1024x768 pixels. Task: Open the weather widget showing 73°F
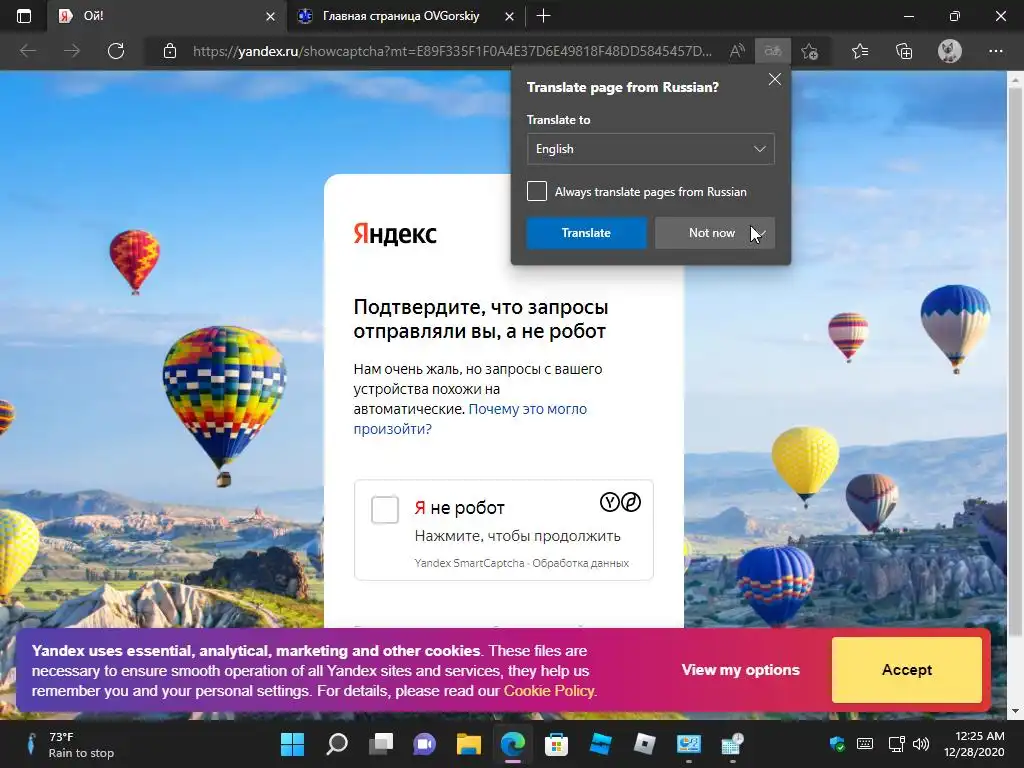pyautogui.click(x=70, y=744)
